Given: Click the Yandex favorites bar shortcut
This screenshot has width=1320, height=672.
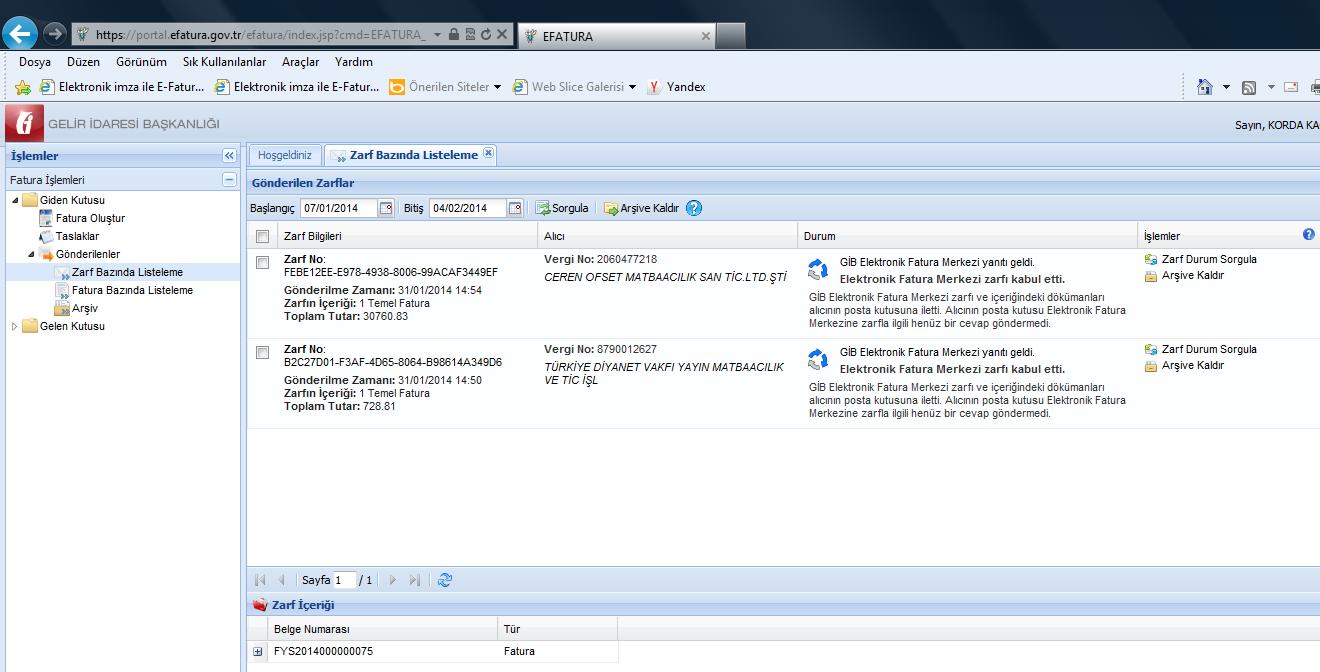Looking at the screenshot, I should pos(677,87).
